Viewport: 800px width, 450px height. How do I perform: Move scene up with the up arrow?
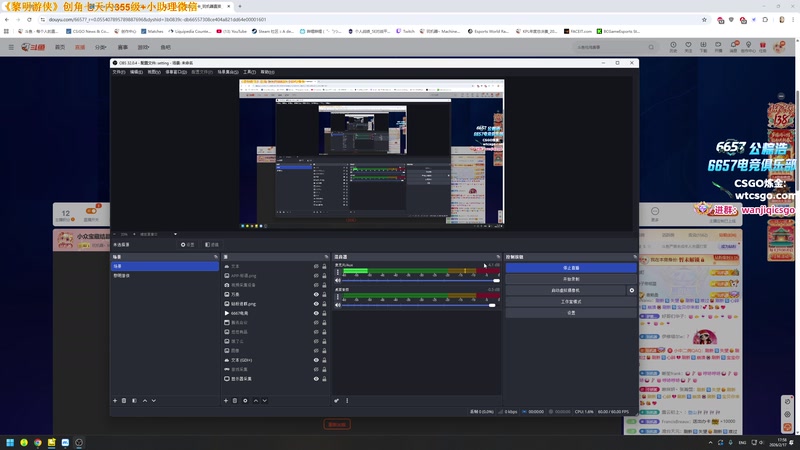point(145,401)
